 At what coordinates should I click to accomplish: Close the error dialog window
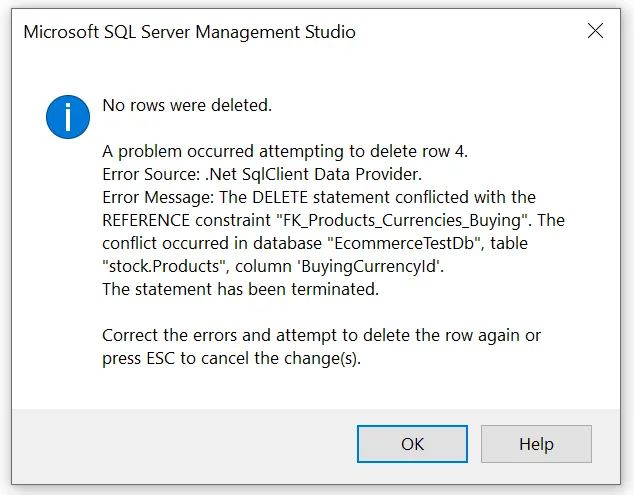pyautogui.click(x=595, y=31)
